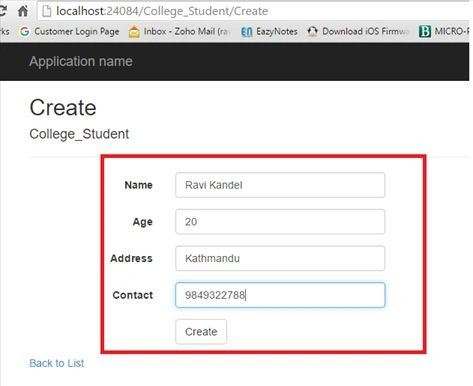Click the Address field label
The image size is (473, 386).
[132, 258]
